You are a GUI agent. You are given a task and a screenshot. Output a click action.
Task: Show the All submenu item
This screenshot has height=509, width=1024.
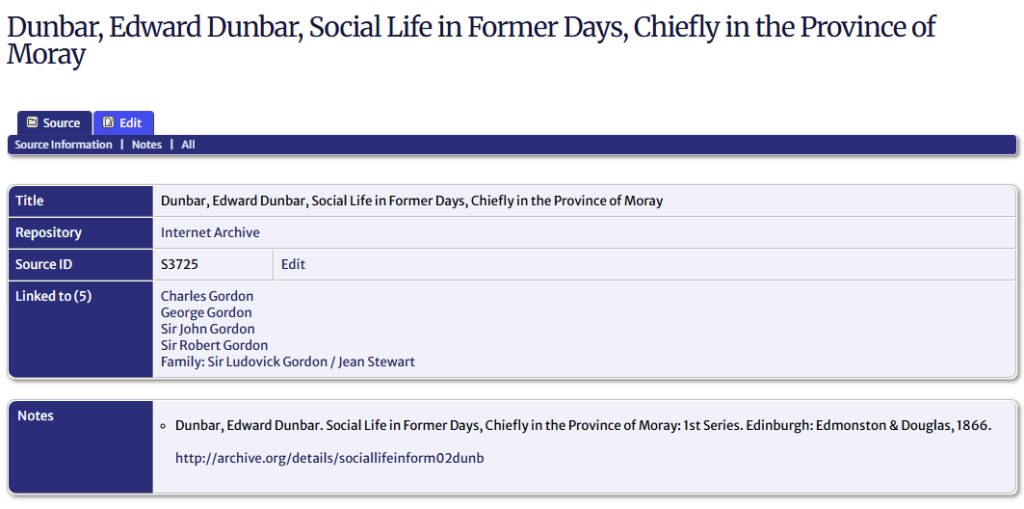point(188,145)
